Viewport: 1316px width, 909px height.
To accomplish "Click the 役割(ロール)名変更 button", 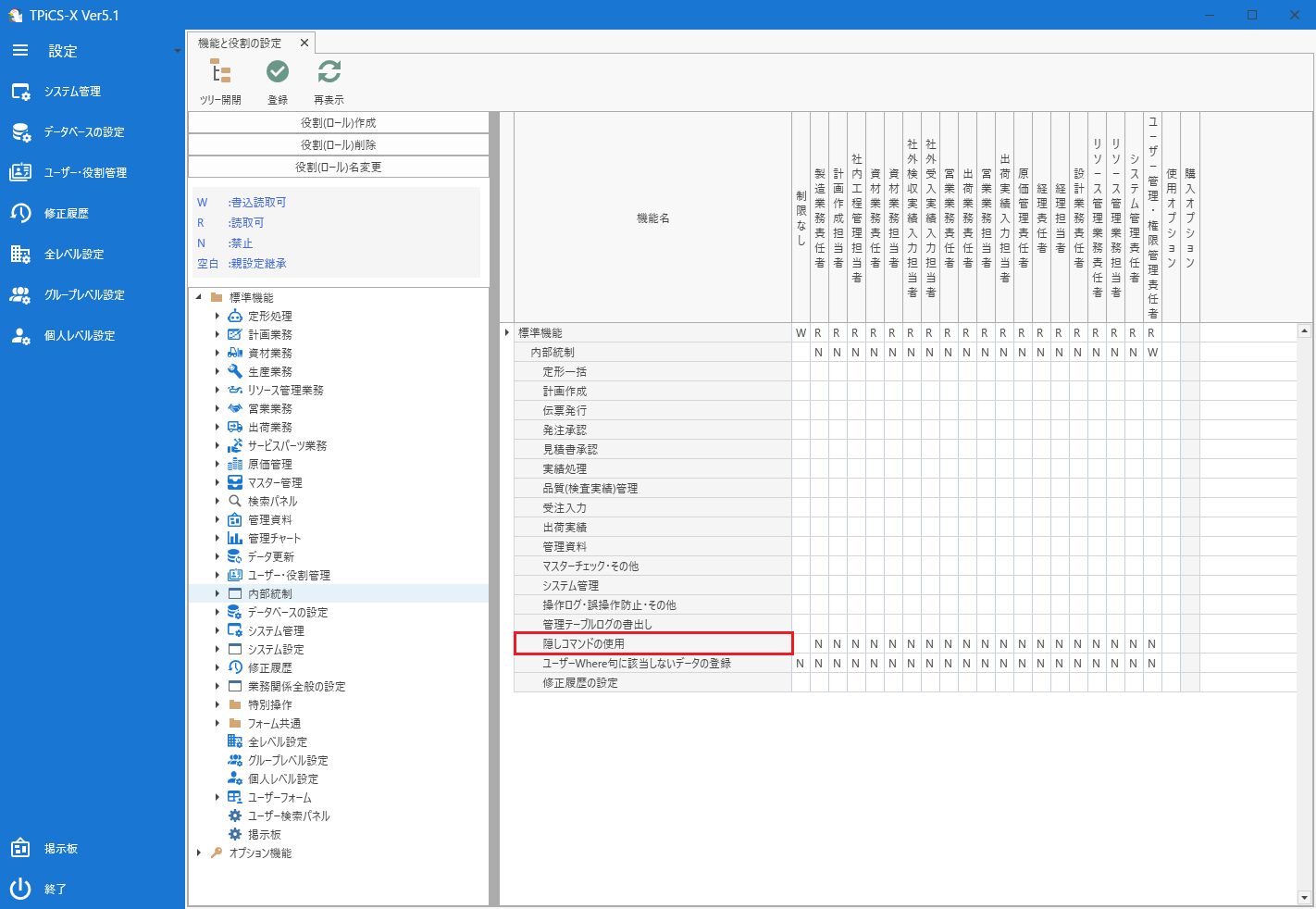I will (x=339, y=168).
